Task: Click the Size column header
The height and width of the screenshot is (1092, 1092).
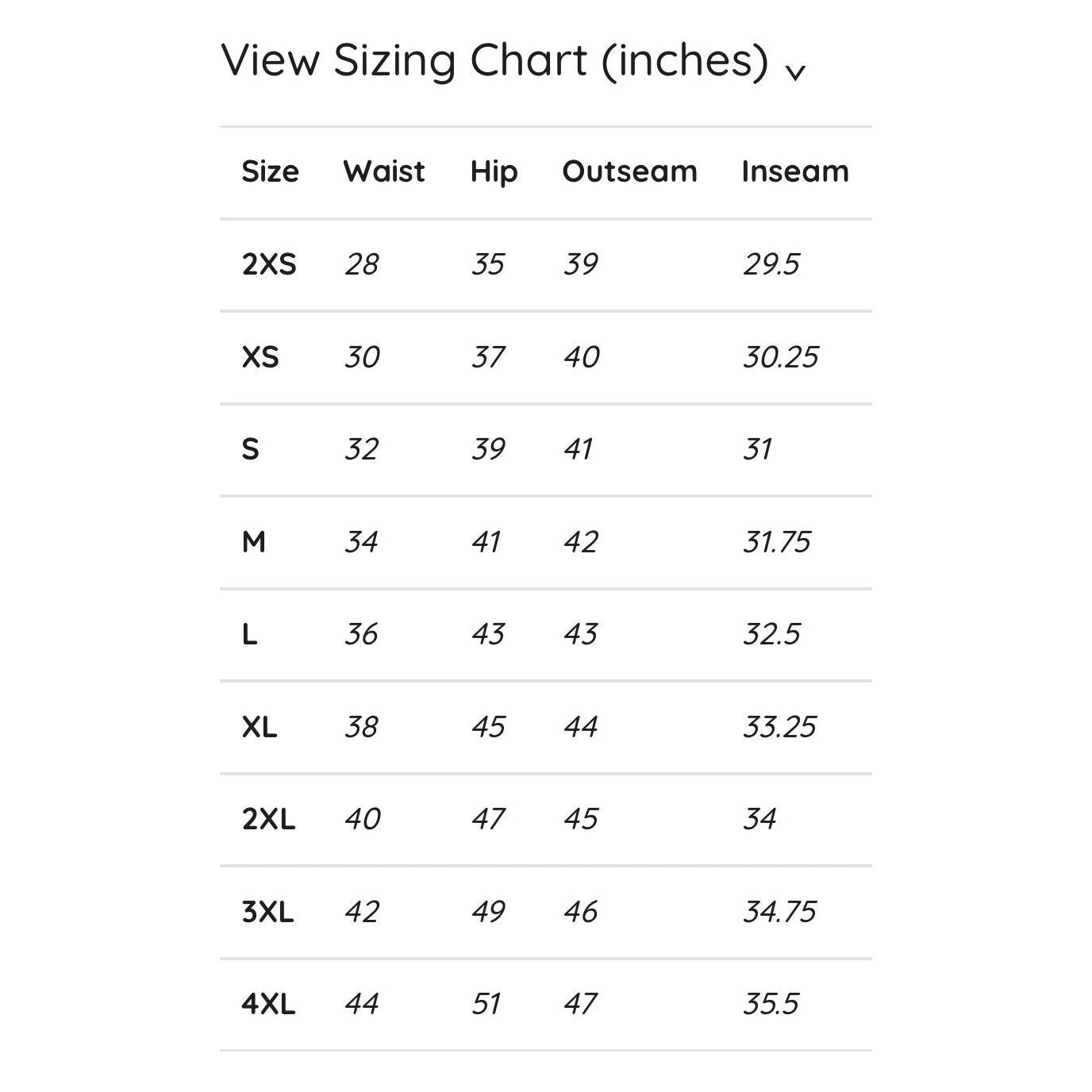Action: point(270,171)
